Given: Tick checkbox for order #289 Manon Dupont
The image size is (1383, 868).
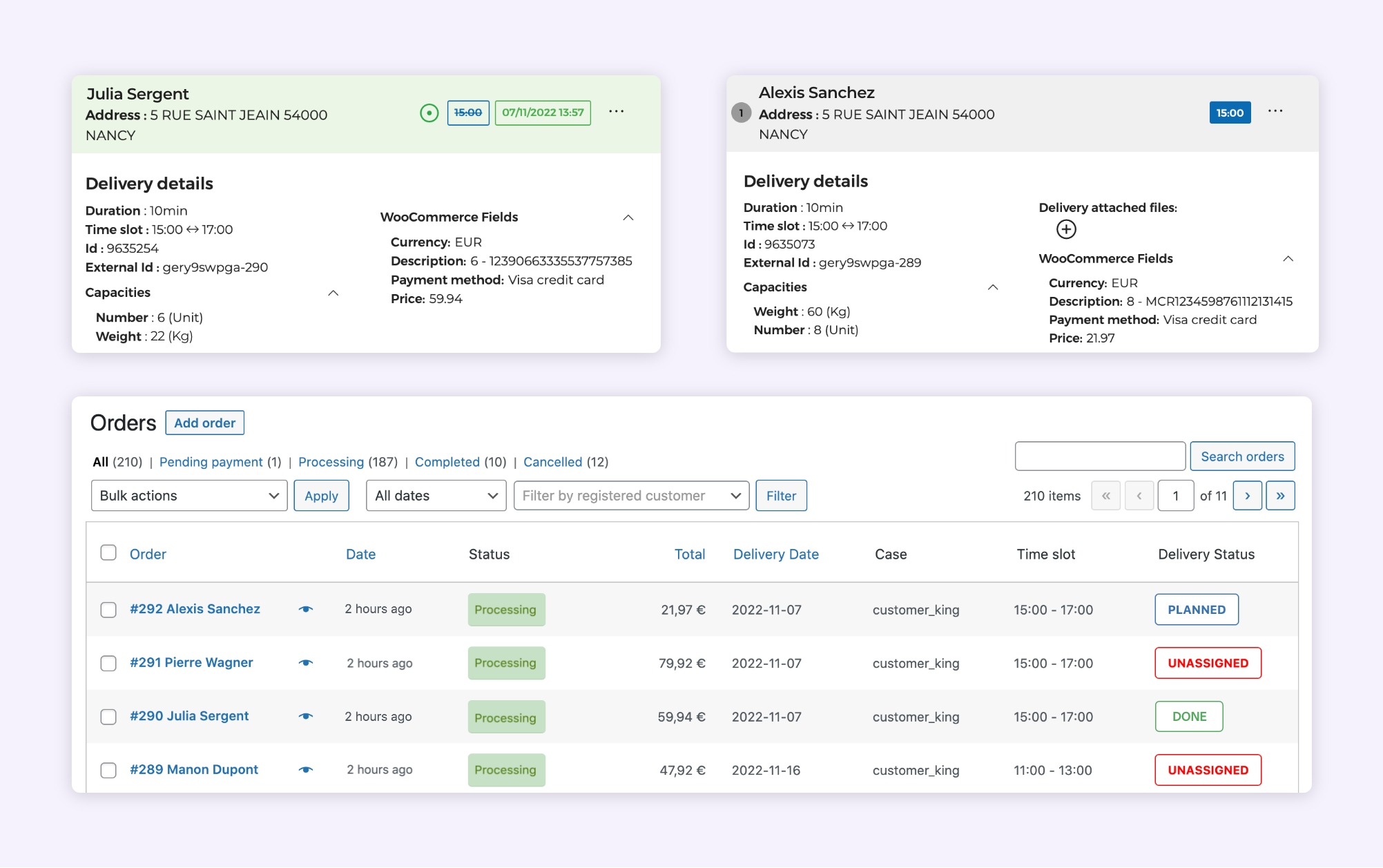Looking at the screenshot, I should tap(108, 770).
